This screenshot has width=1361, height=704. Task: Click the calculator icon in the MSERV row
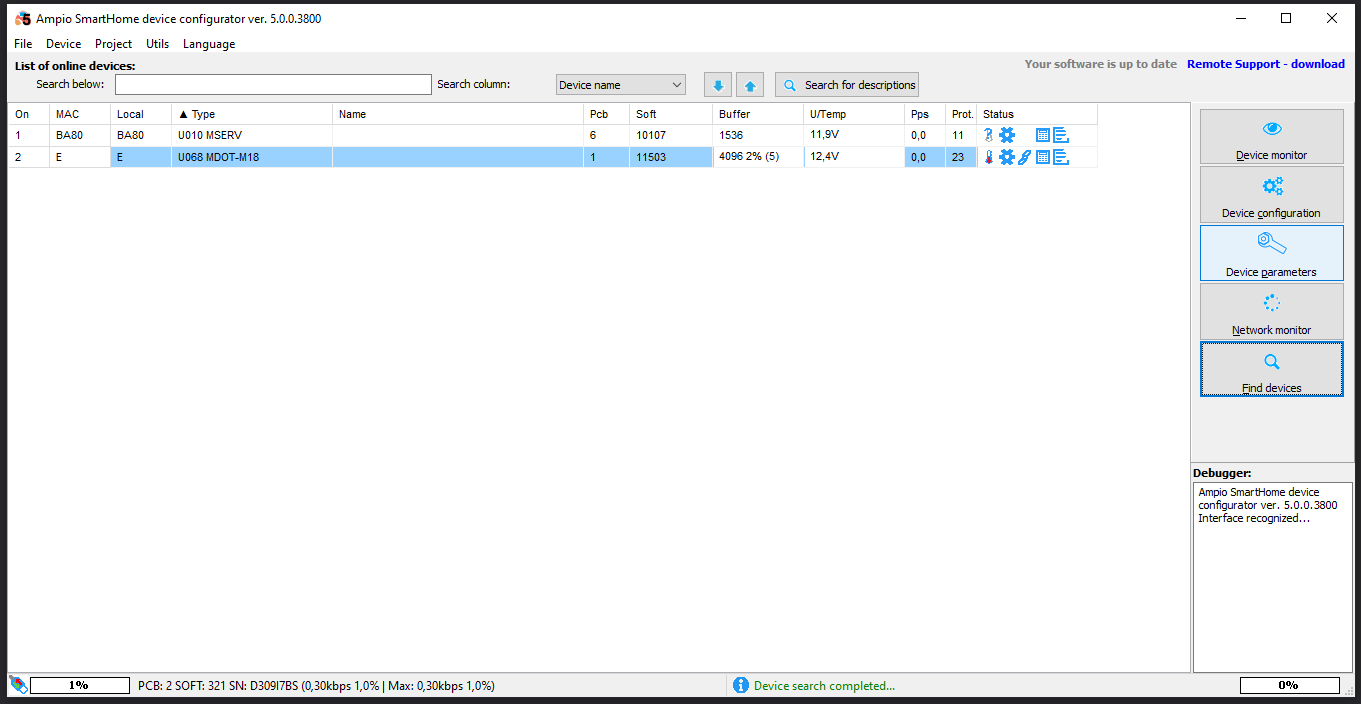1043,135
